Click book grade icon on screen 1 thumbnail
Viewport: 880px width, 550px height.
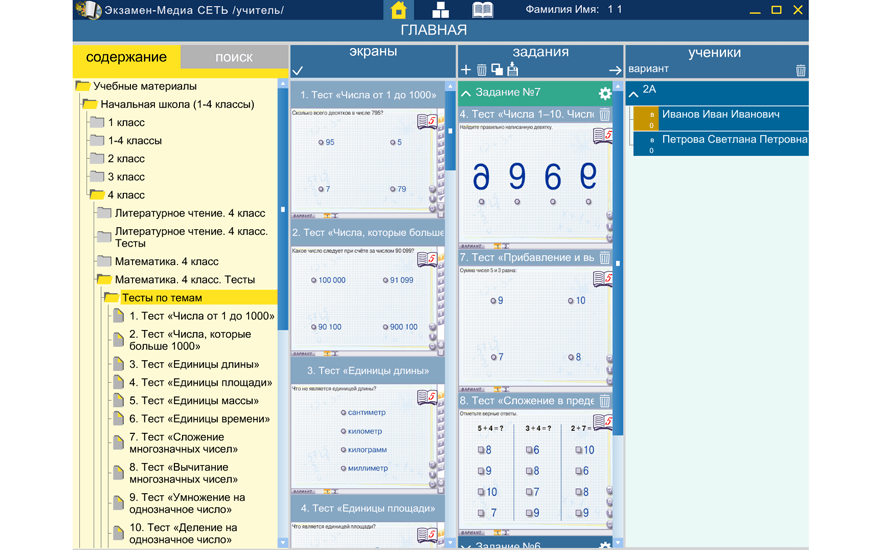pyautogui.click(x=427, y=121)
